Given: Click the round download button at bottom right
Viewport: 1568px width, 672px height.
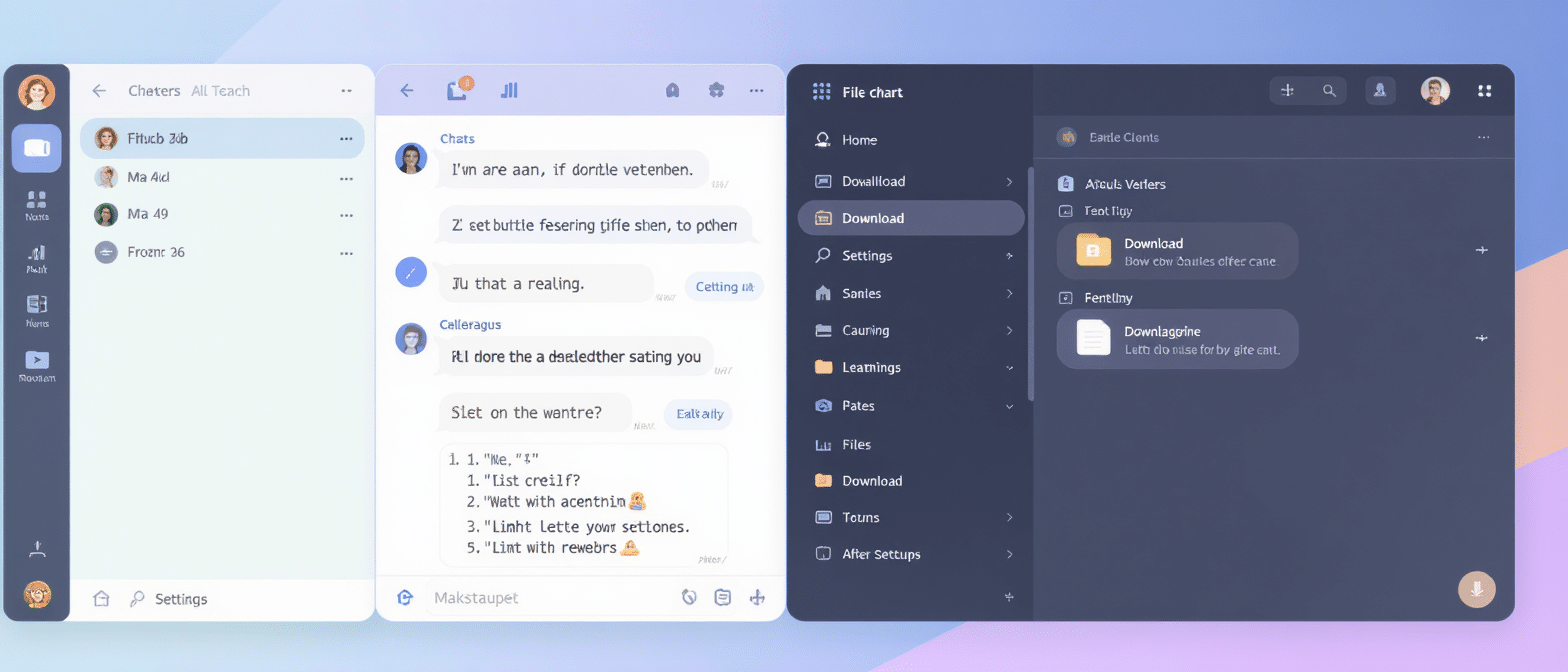Looking at the screenshot, I should pyautogui.click(x=1477, y=588).
